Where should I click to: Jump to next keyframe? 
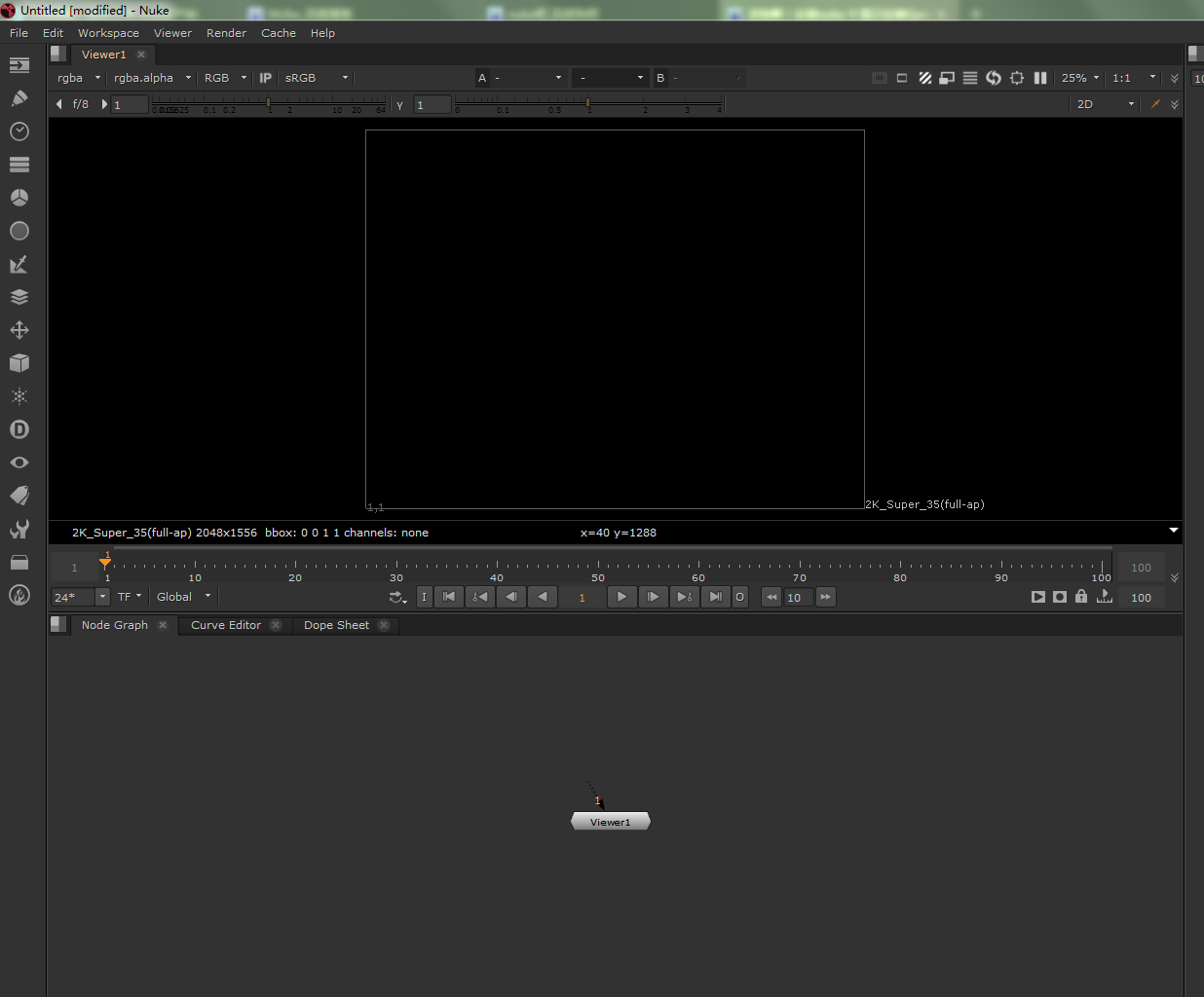pyautogui.click(x=685, y=597)
